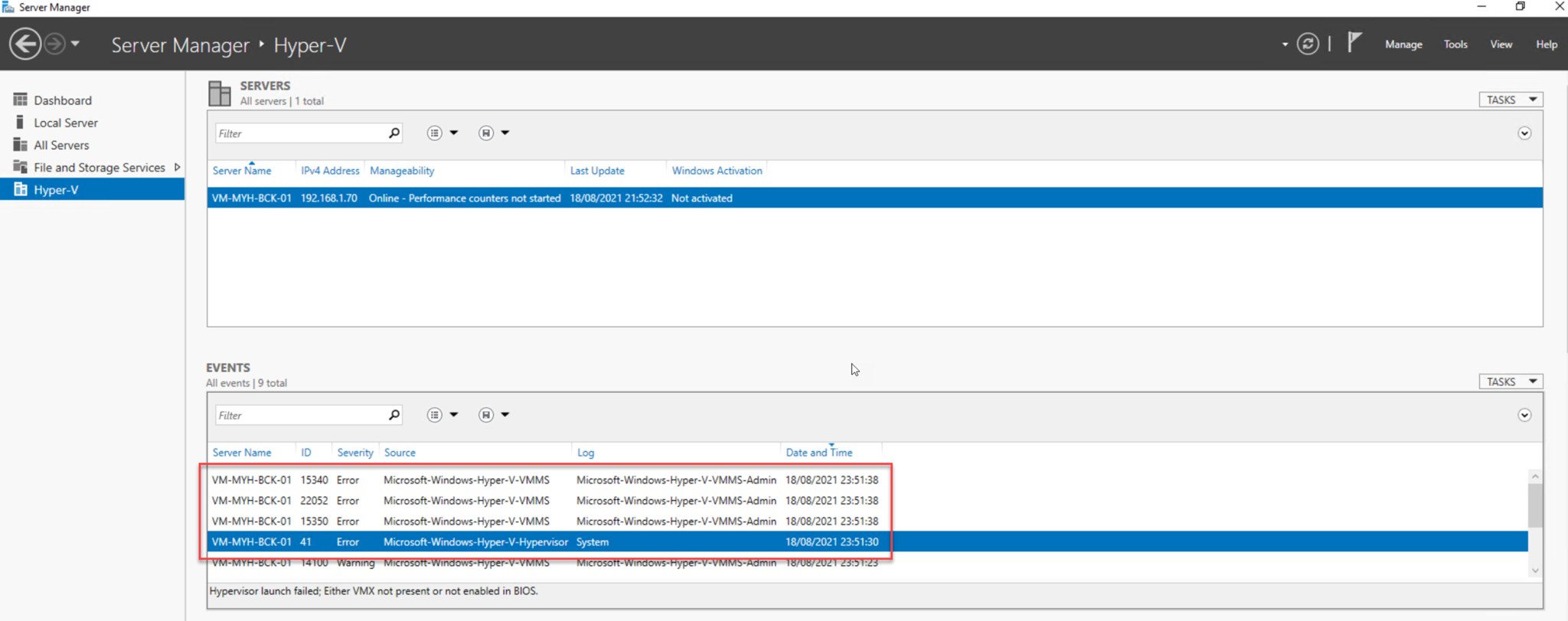This screenshot has width=1568, height=621.
Task: Sort Events by Log column
Action: point(586,453)
